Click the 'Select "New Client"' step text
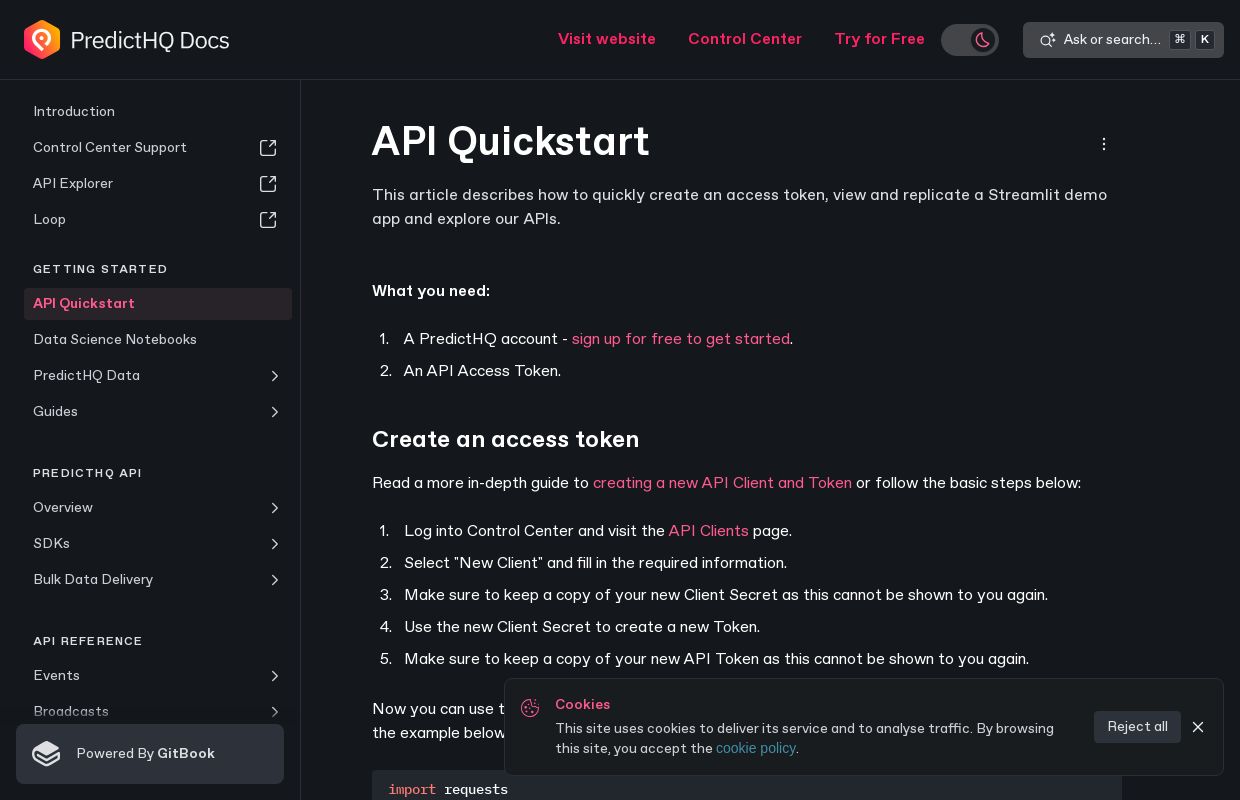The height and width of the screenshot is (800, 1240). pyautogui.click(x=595, y=563)
